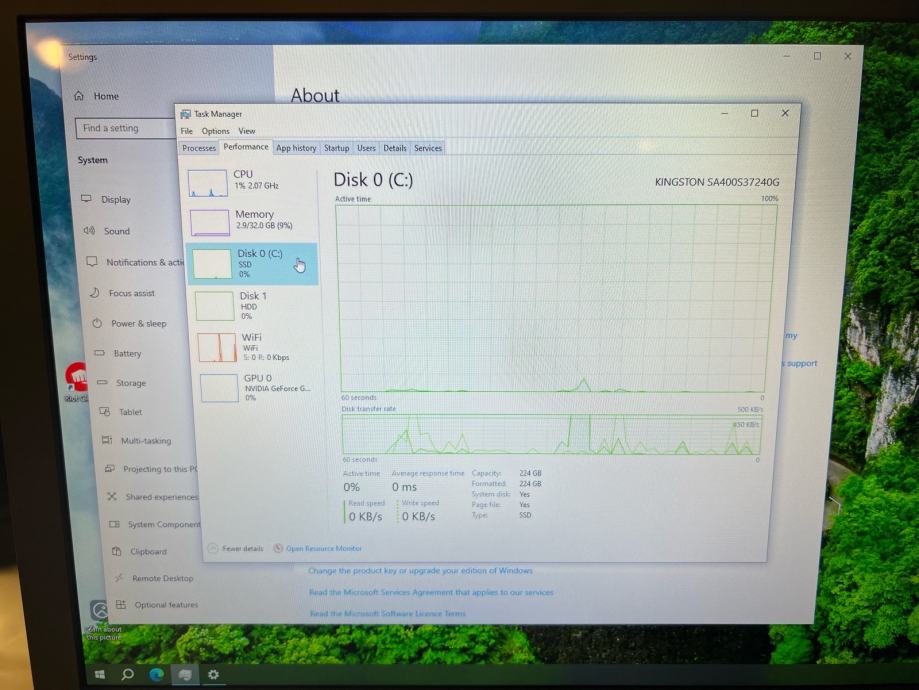
Task: Click the Task Manager taskbar icon
Action: 185,675
